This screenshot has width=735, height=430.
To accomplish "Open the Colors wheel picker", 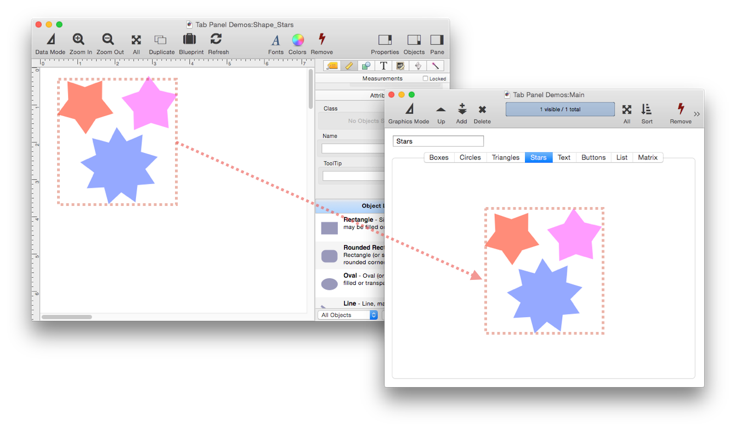I will [298, 40].
